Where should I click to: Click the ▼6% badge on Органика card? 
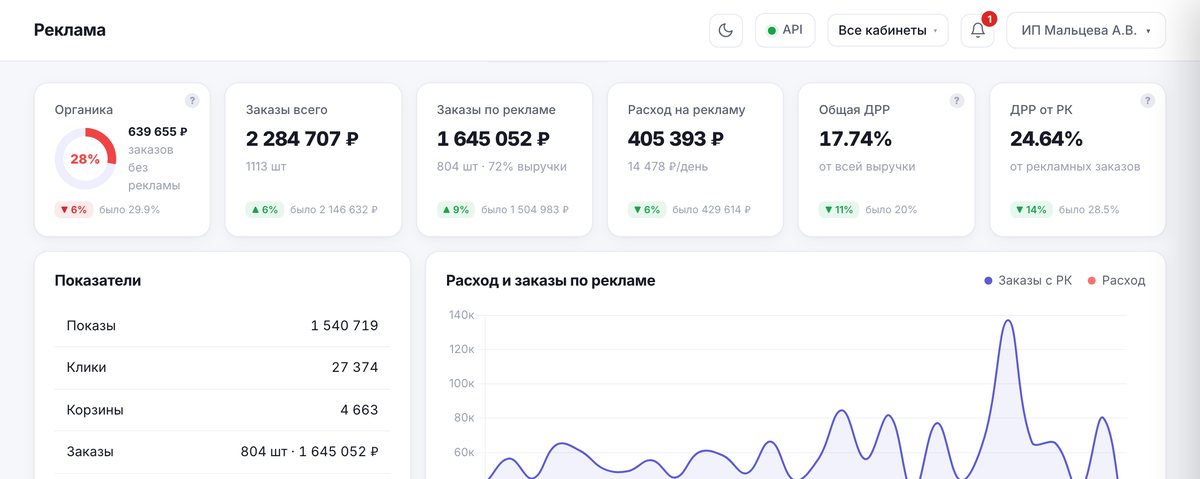[73, 210]
